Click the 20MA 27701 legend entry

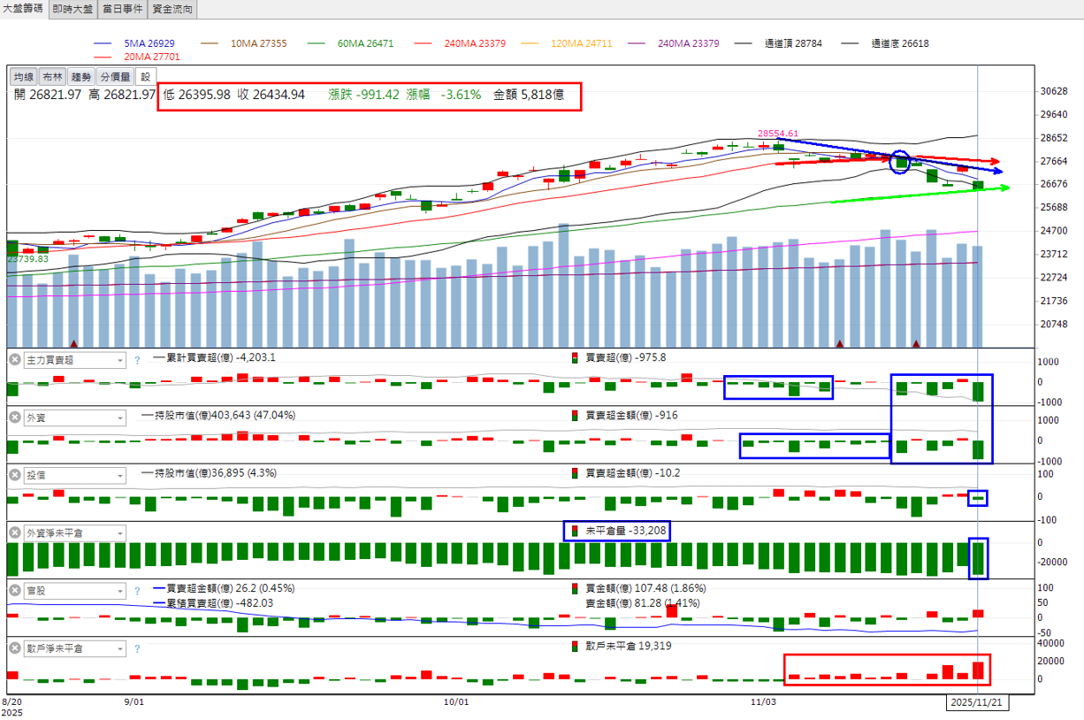click(136, 57)
